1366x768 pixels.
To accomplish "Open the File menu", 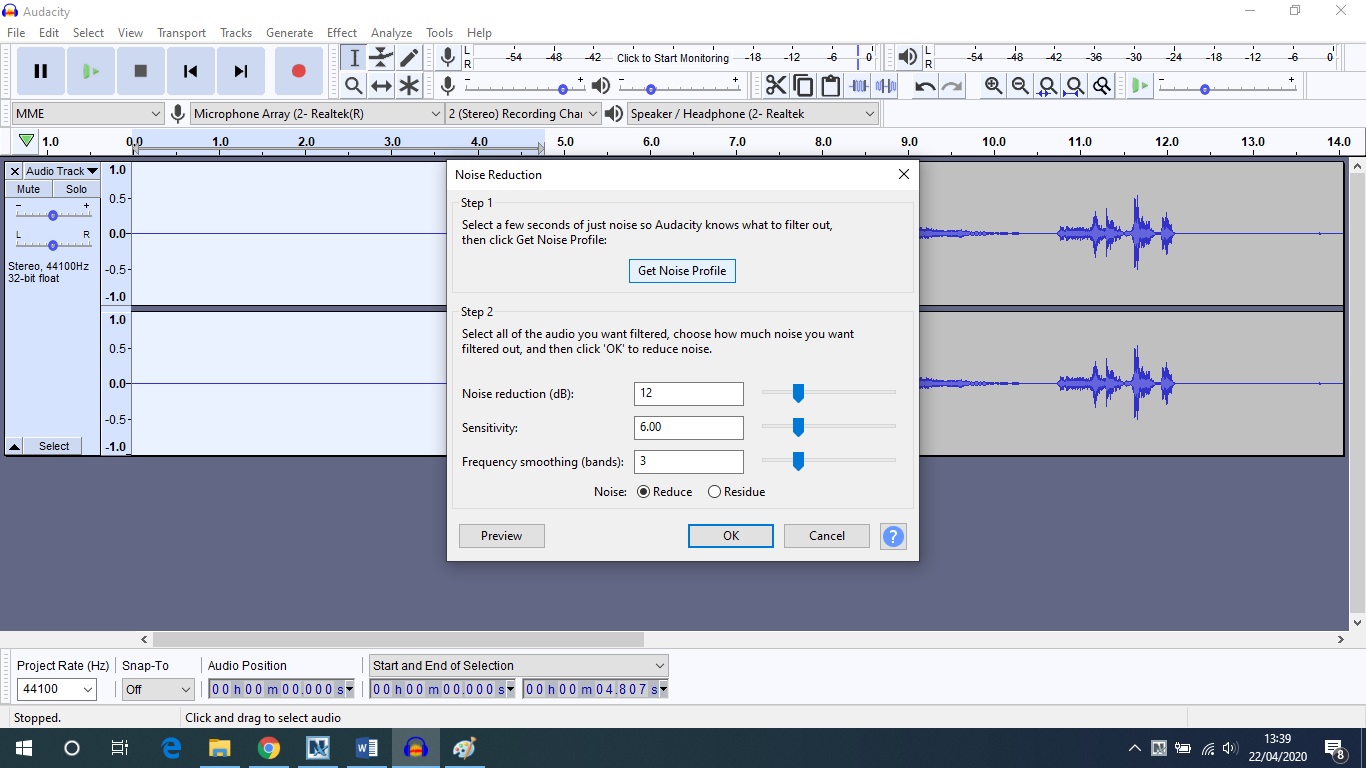I will click(16, 33).
